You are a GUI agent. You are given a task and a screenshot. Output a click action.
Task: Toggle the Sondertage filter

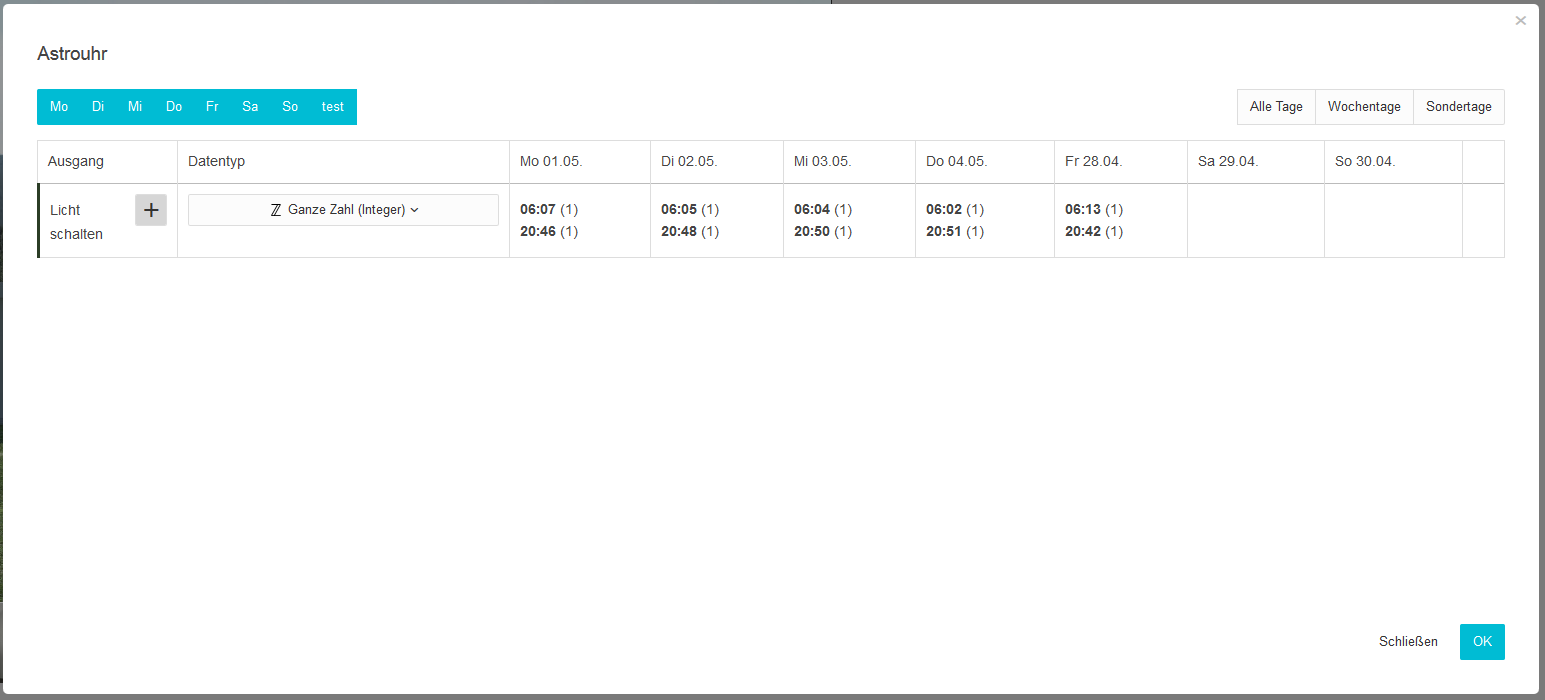tap(1458, 107)
